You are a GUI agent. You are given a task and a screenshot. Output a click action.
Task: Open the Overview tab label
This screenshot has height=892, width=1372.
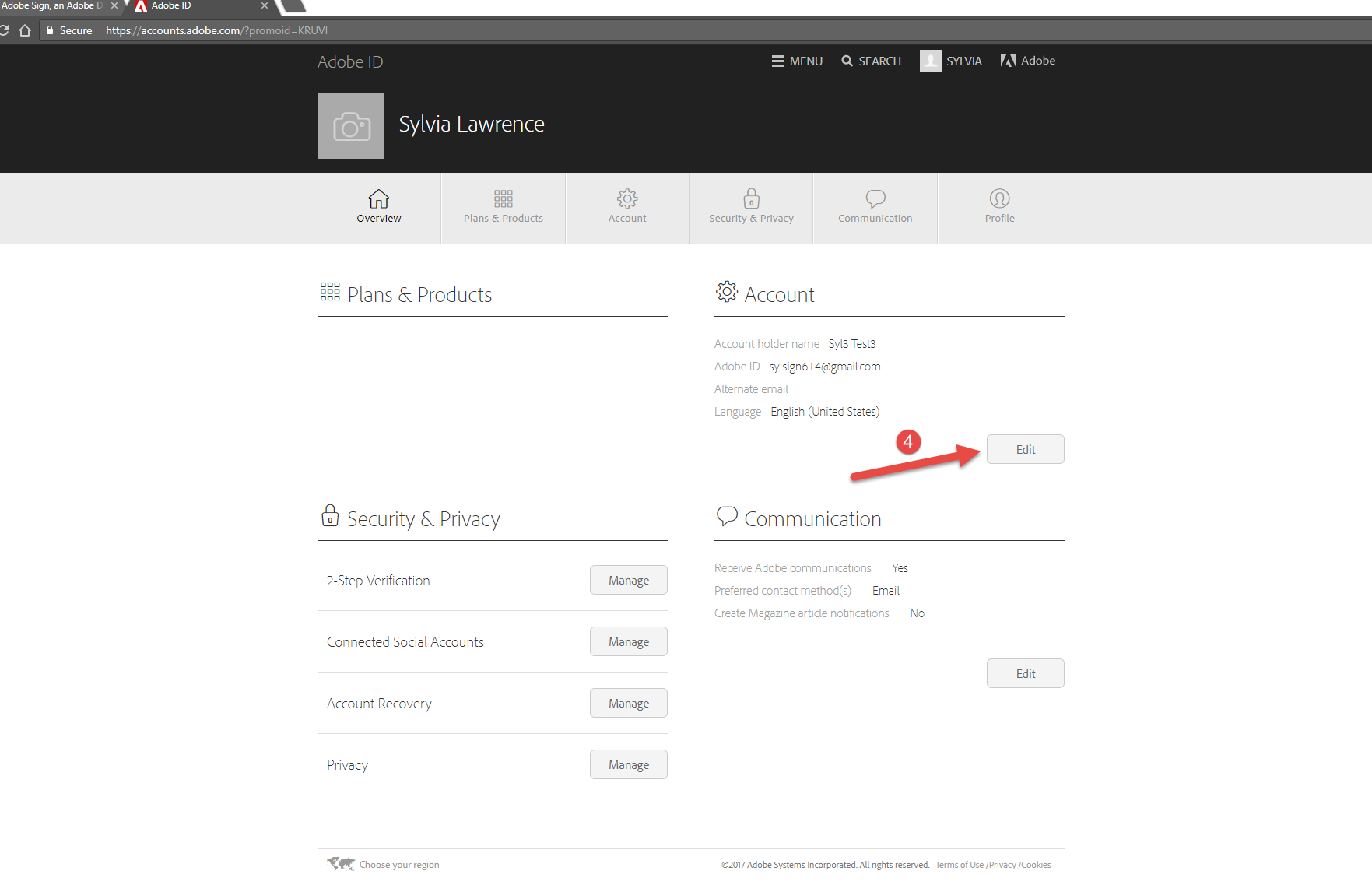coord(379,219)
